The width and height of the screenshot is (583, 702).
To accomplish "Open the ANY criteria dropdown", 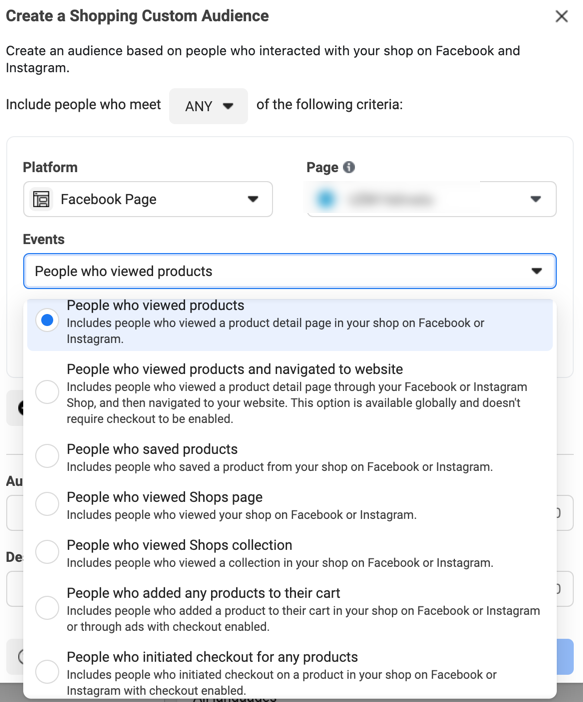I will pyautogui.click(x=208, y=106).
